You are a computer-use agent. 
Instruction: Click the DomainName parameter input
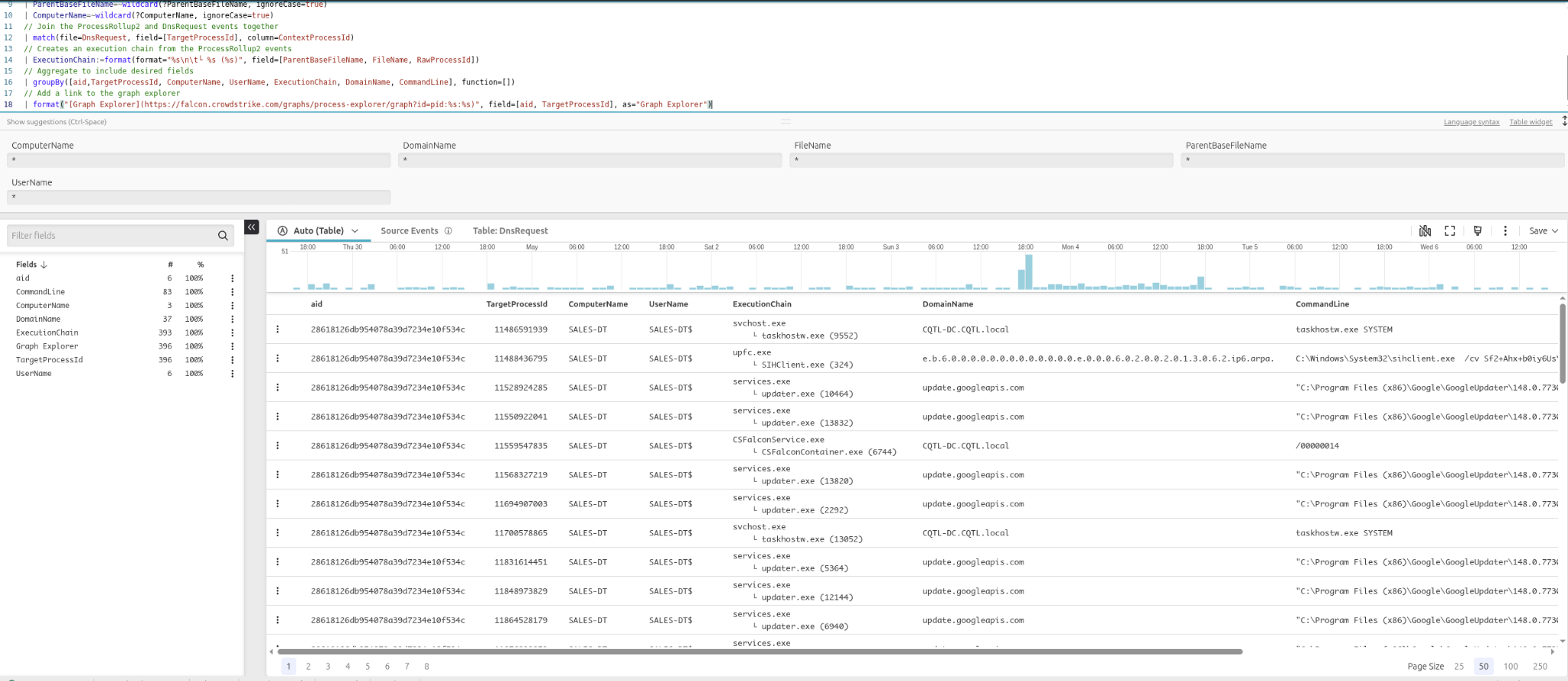pos(590,160)
